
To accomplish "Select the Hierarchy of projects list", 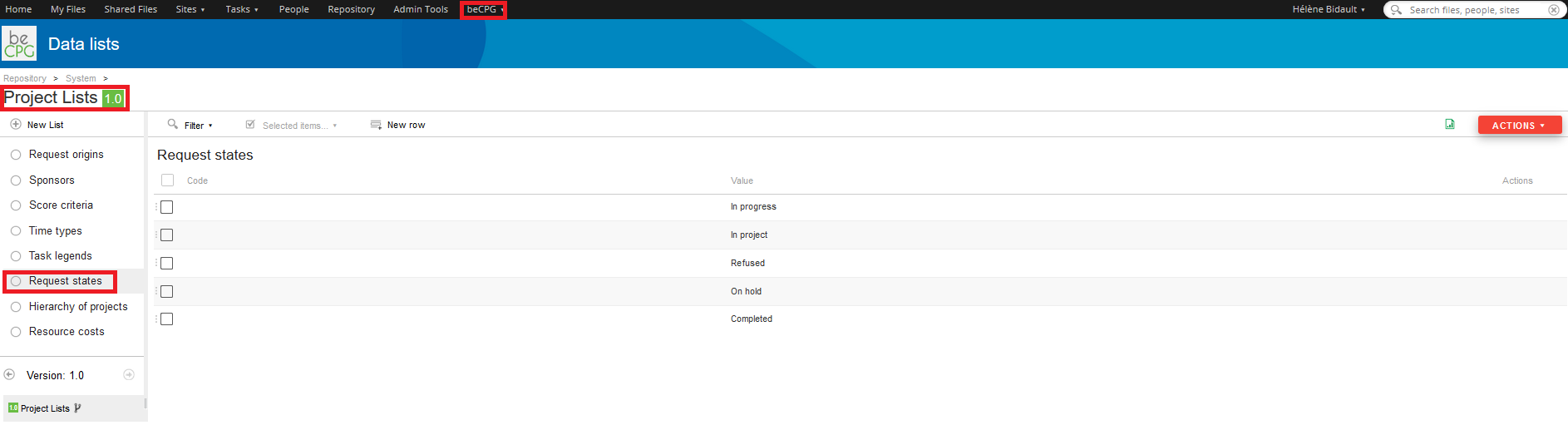I will click(78, 307).
